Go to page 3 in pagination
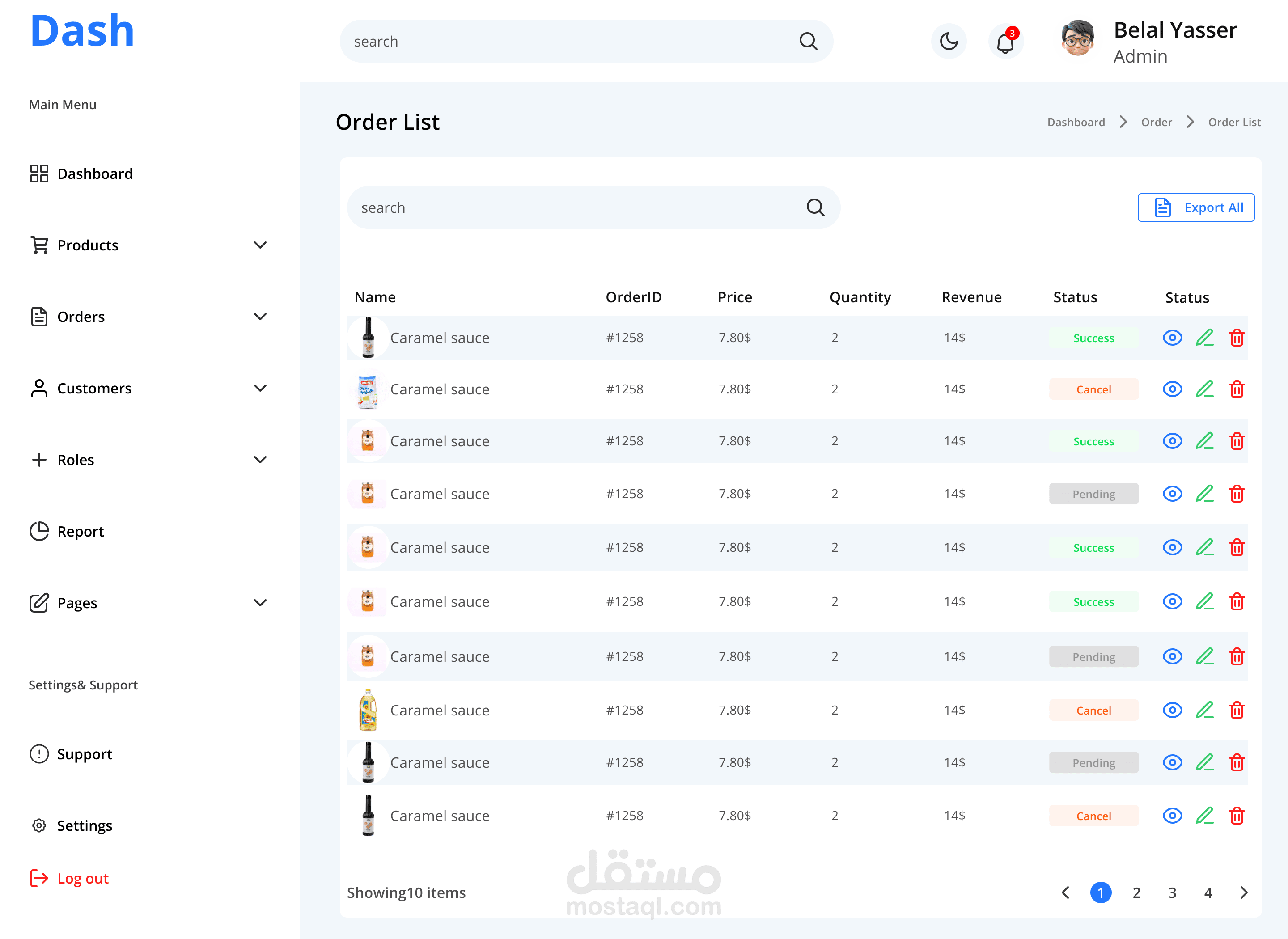 pos(1172,893)
